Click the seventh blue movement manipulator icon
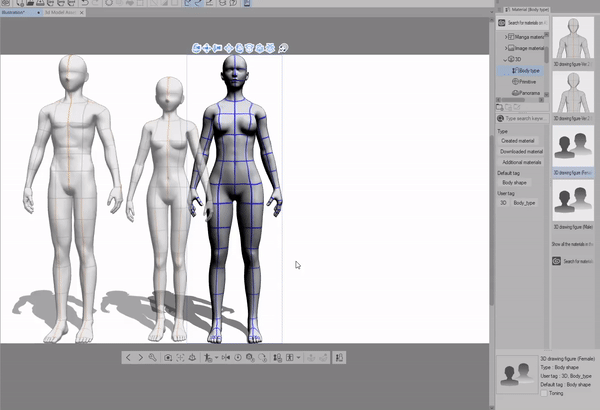This screenshot has height=410, width=600. (260, 48)
